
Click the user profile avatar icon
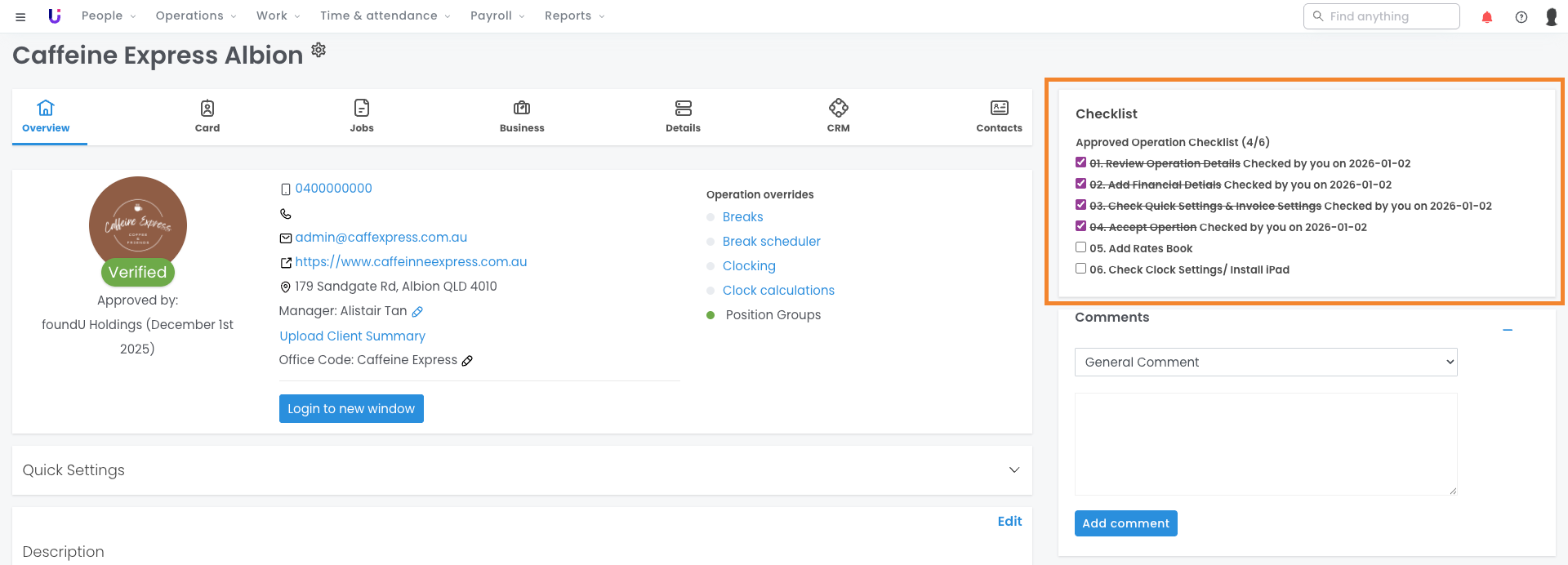pos(1551,17)
